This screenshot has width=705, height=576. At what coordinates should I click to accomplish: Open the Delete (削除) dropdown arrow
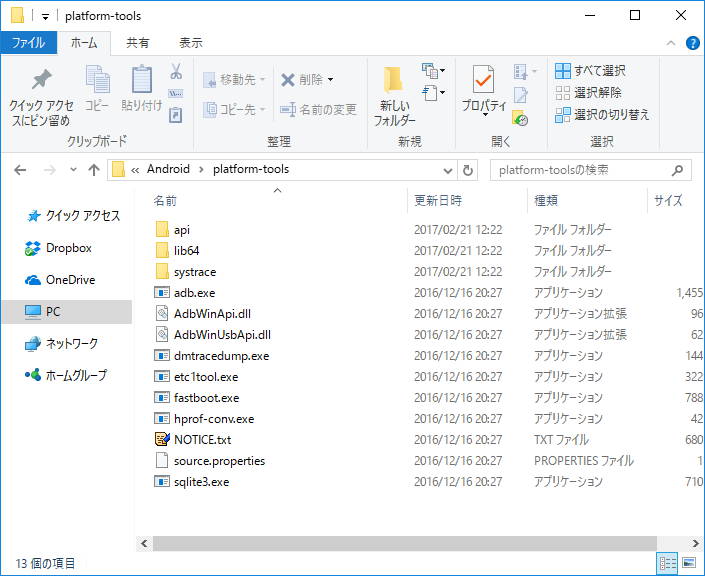tap(330, 80)
